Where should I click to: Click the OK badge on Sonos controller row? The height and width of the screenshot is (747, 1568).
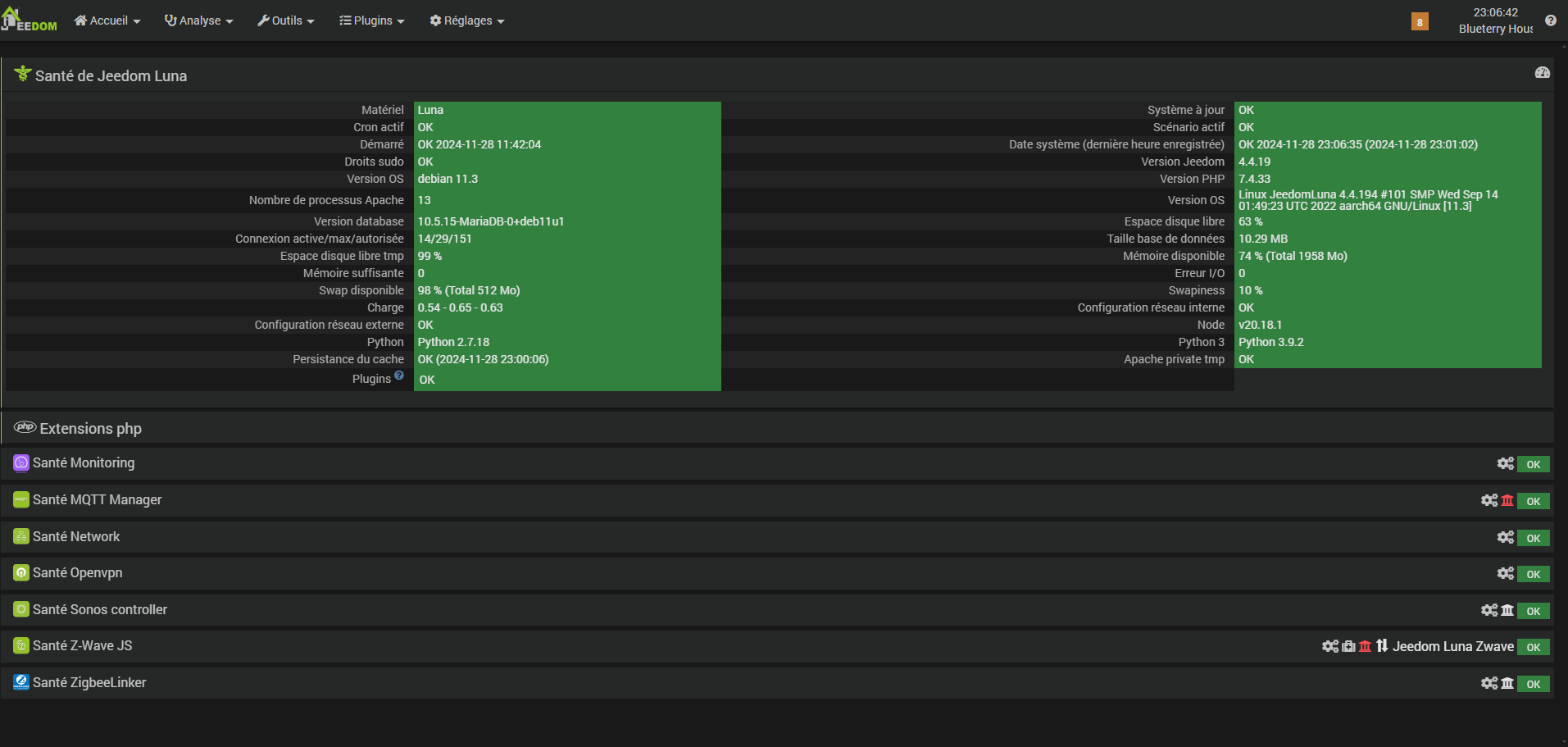(1534, 611)
